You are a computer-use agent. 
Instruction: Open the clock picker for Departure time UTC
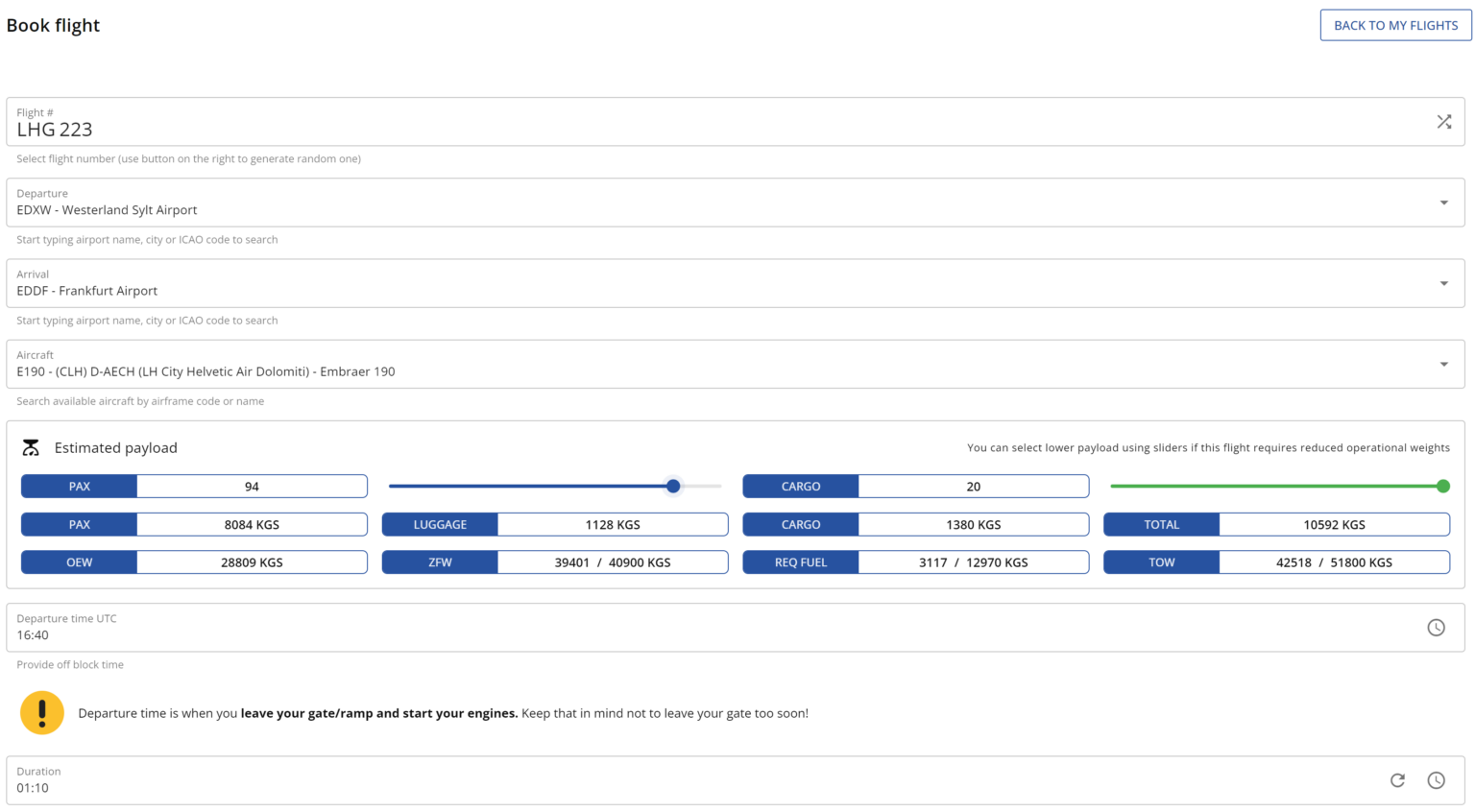coord(1436,627)
